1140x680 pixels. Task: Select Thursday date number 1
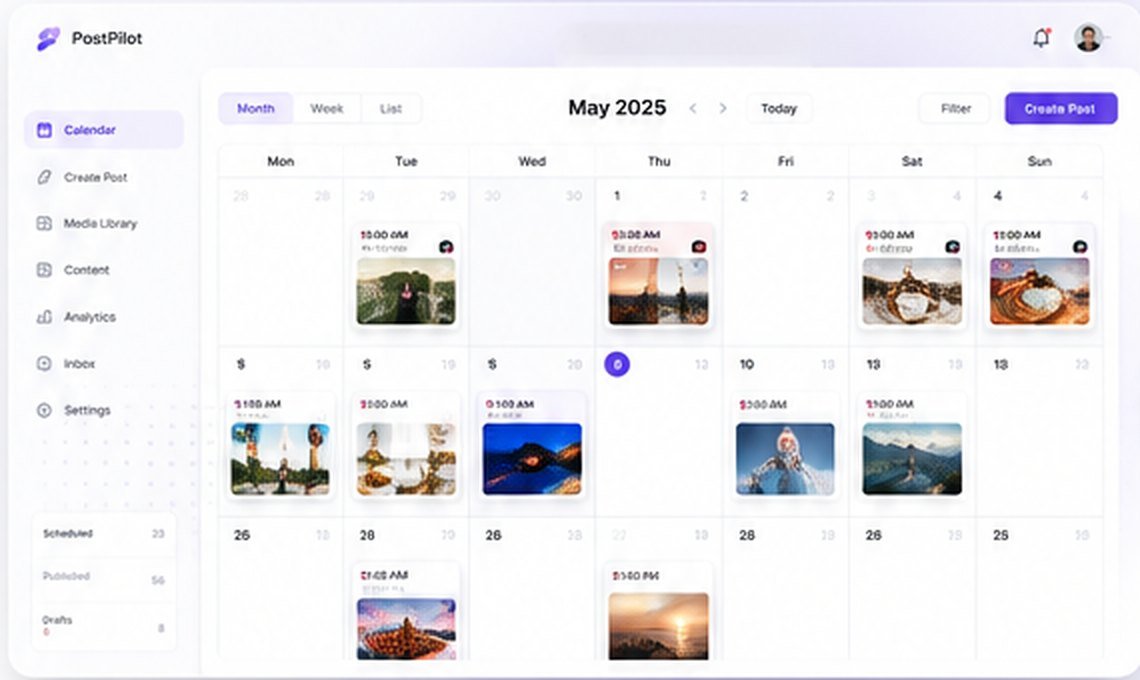tap(617, 196)
